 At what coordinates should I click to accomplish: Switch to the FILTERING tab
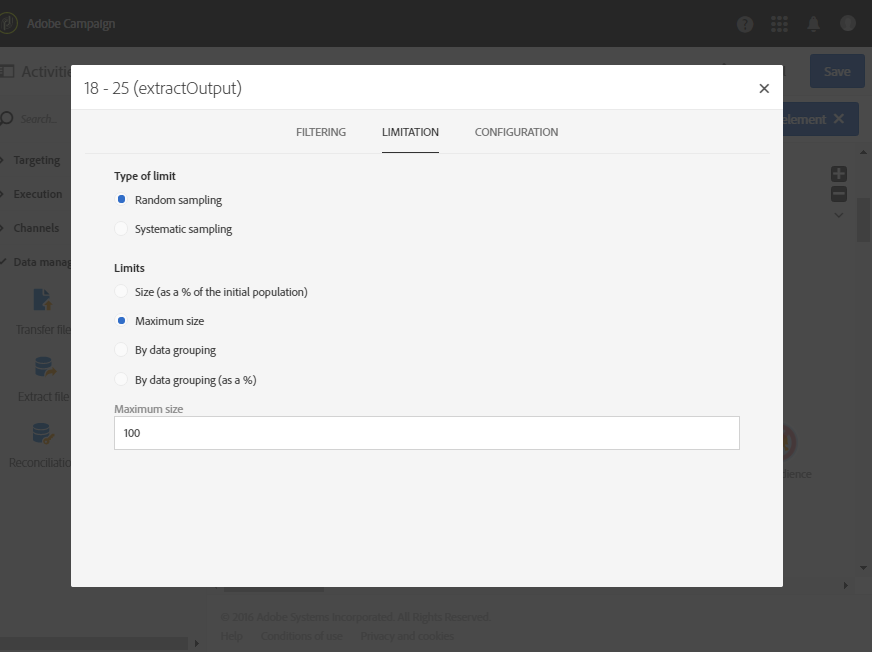321,132
